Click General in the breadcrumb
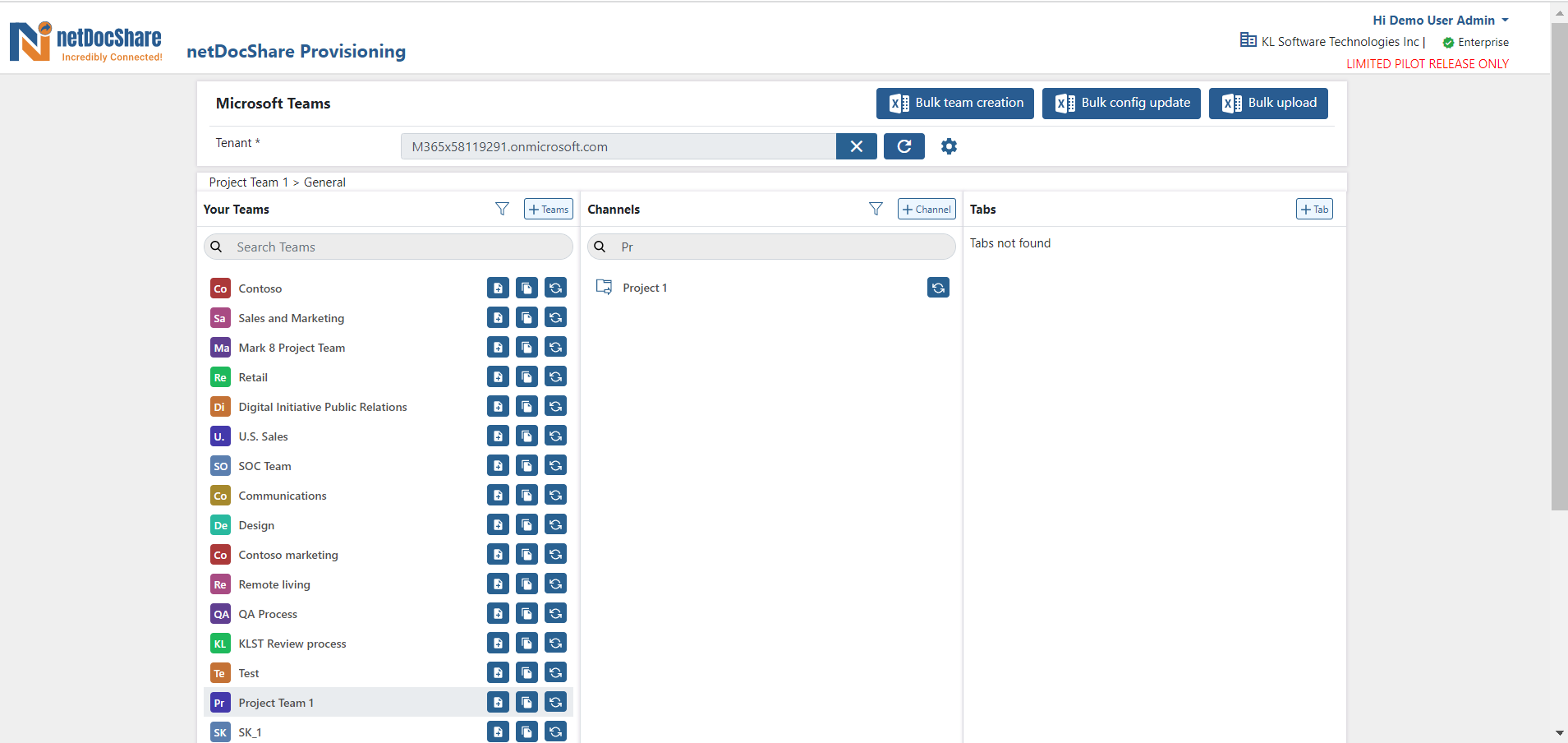 [324, 182]
